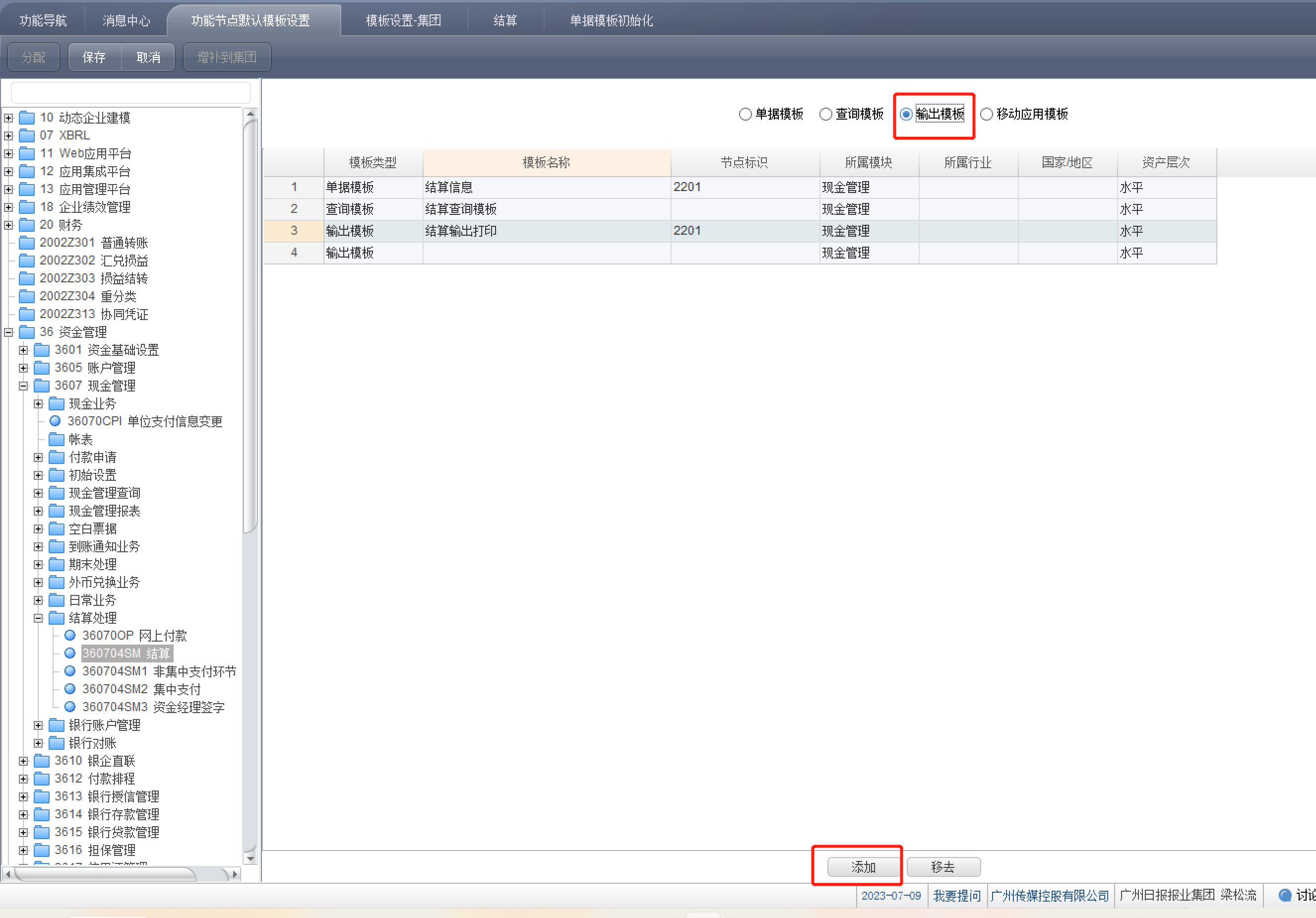Collapse the 3607 现金管理 node
The height and width of the screenshot is (918, 1316).
pos(23,386)
